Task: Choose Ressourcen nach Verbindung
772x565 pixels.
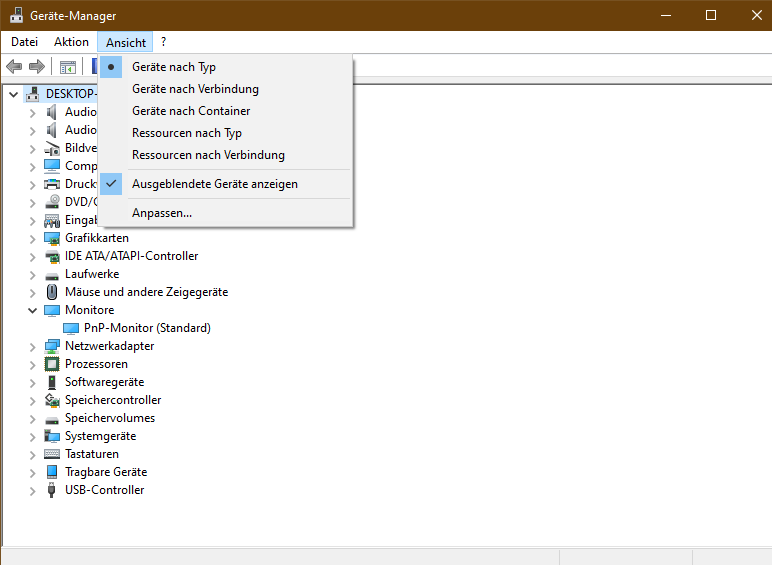Action: (226, 156)
